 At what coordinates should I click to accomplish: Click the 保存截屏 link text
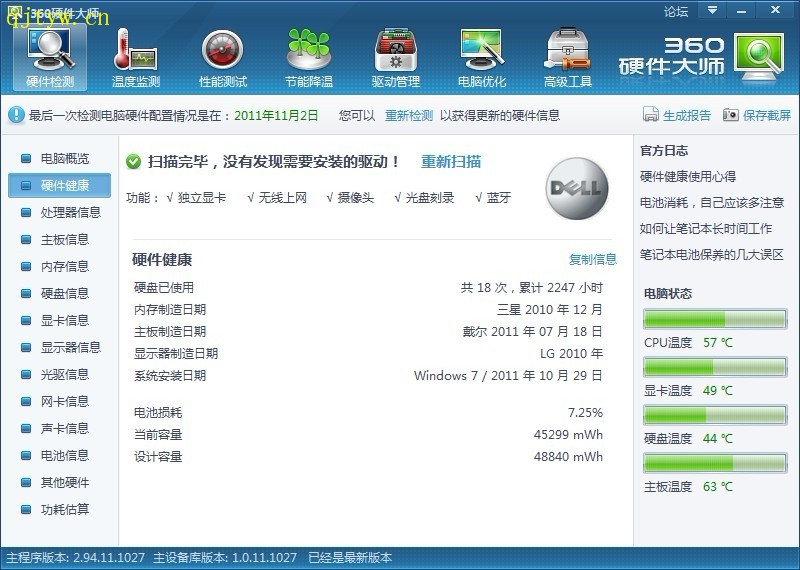[x=767, y=115]
